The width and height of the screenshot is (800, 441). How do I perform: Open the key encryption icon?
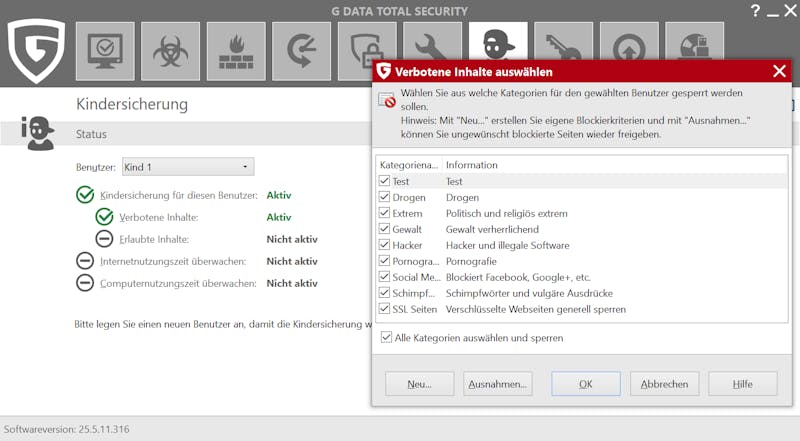point(563,43)
